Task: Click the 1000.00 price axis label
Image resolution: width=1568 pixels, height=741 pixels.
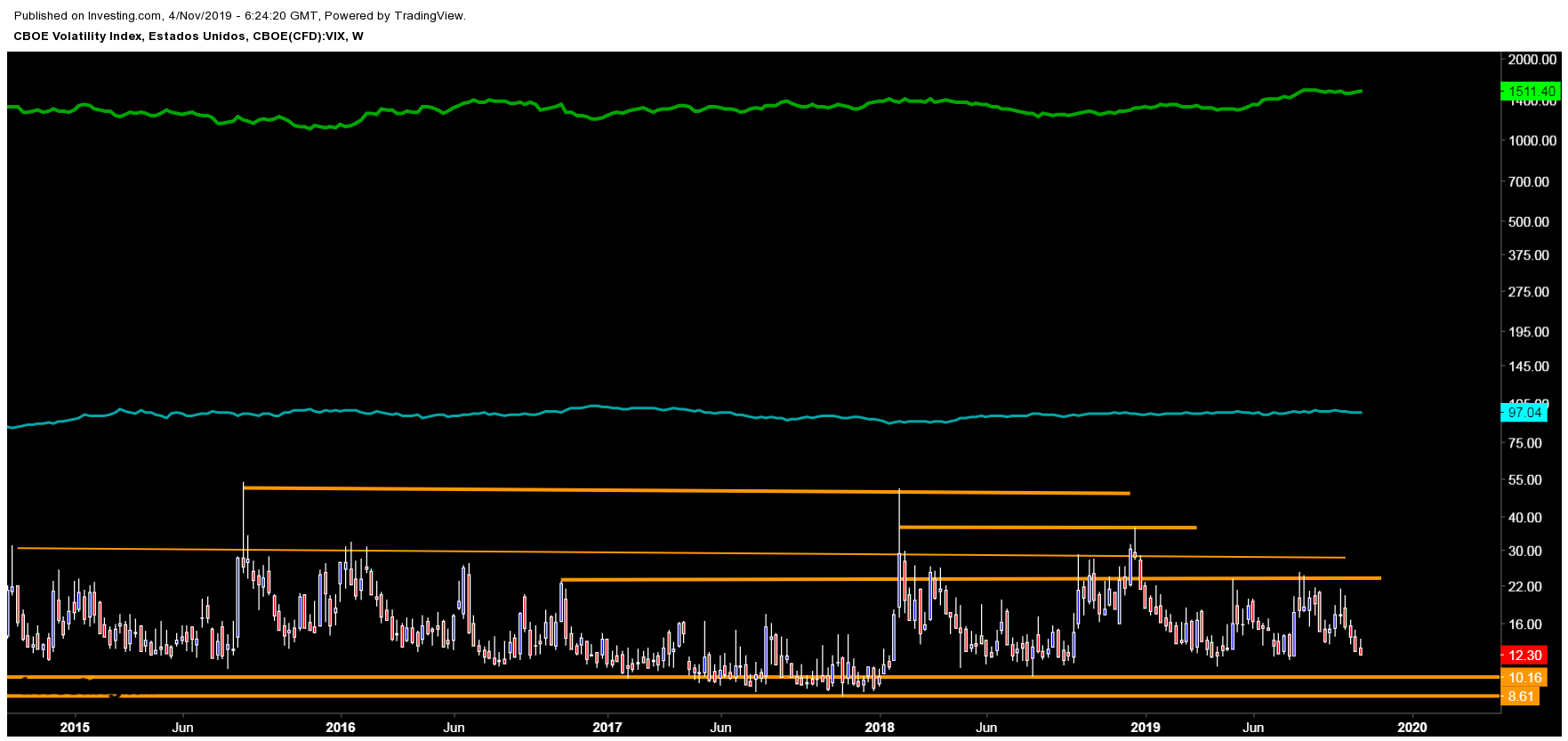Action: click(1532, 141)
